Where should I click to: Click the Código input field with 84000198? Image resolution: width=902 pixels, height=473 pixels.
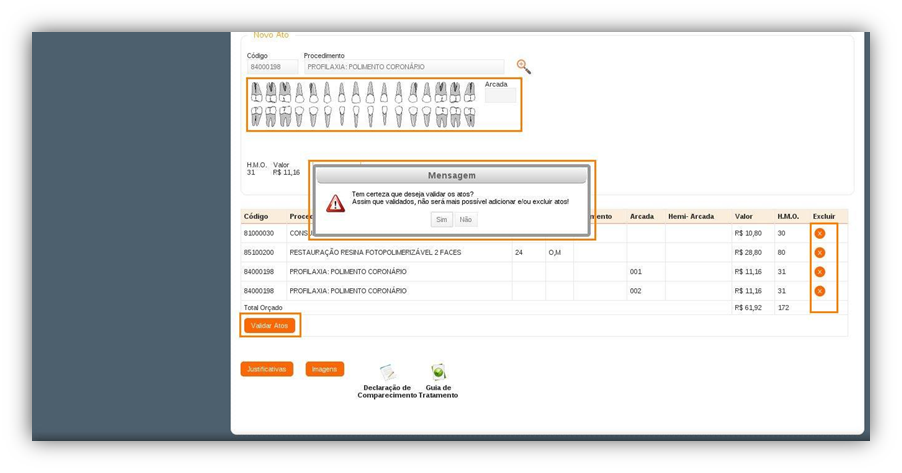pyautogui.click(x=273, y=67)
